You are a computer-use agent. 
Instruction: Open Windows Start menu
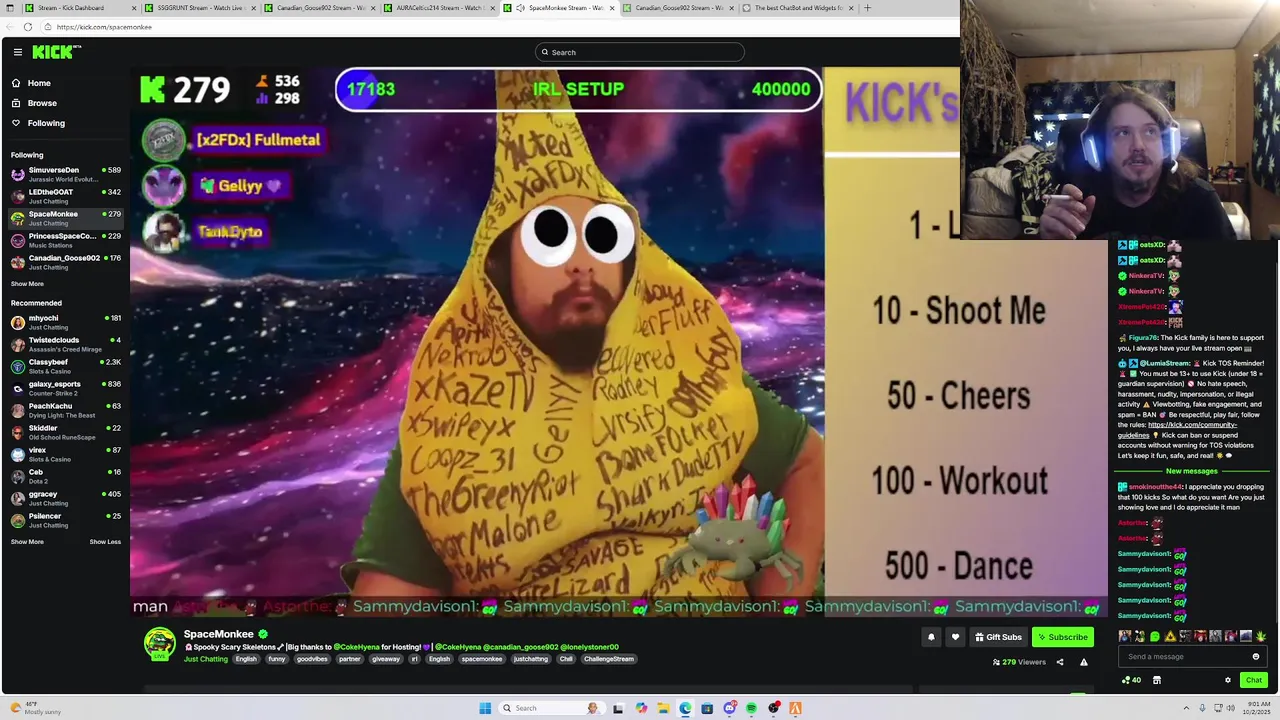pos(485,708)
